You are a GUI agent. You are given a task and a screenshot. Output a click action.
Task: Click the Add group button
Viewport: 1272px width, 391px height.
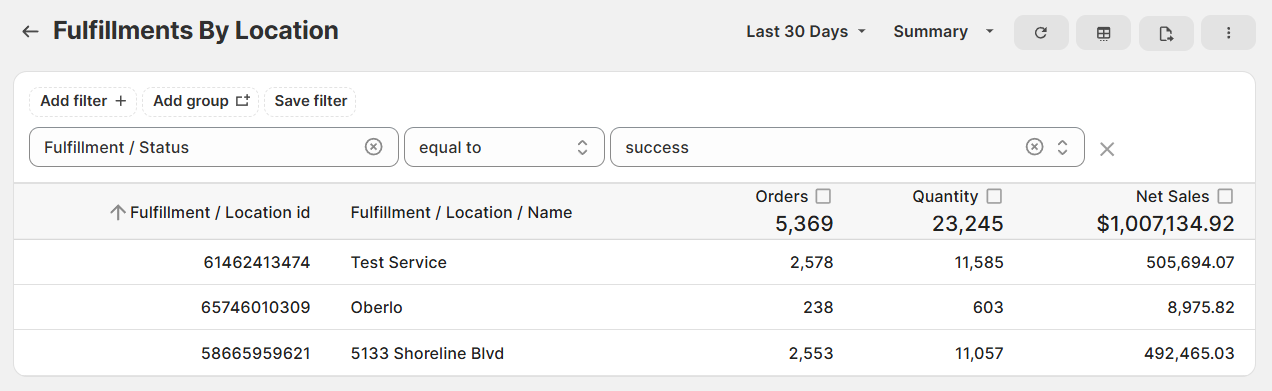(x=200, y=101)
